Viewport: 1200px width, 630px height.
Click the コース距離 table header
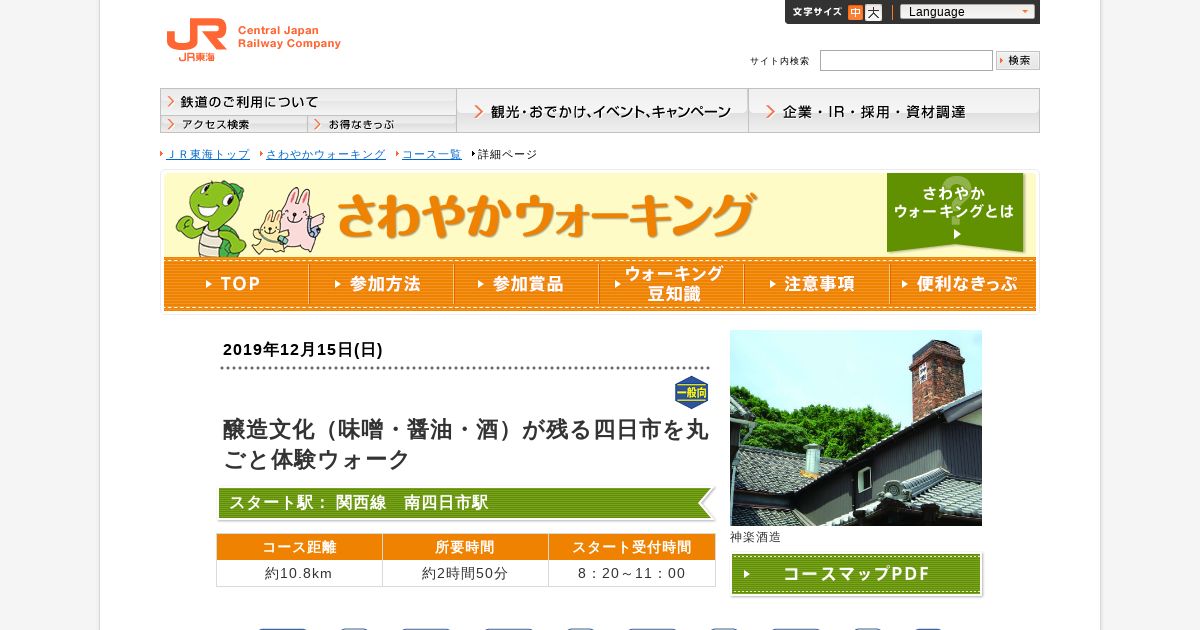click(x=300, y=547)
